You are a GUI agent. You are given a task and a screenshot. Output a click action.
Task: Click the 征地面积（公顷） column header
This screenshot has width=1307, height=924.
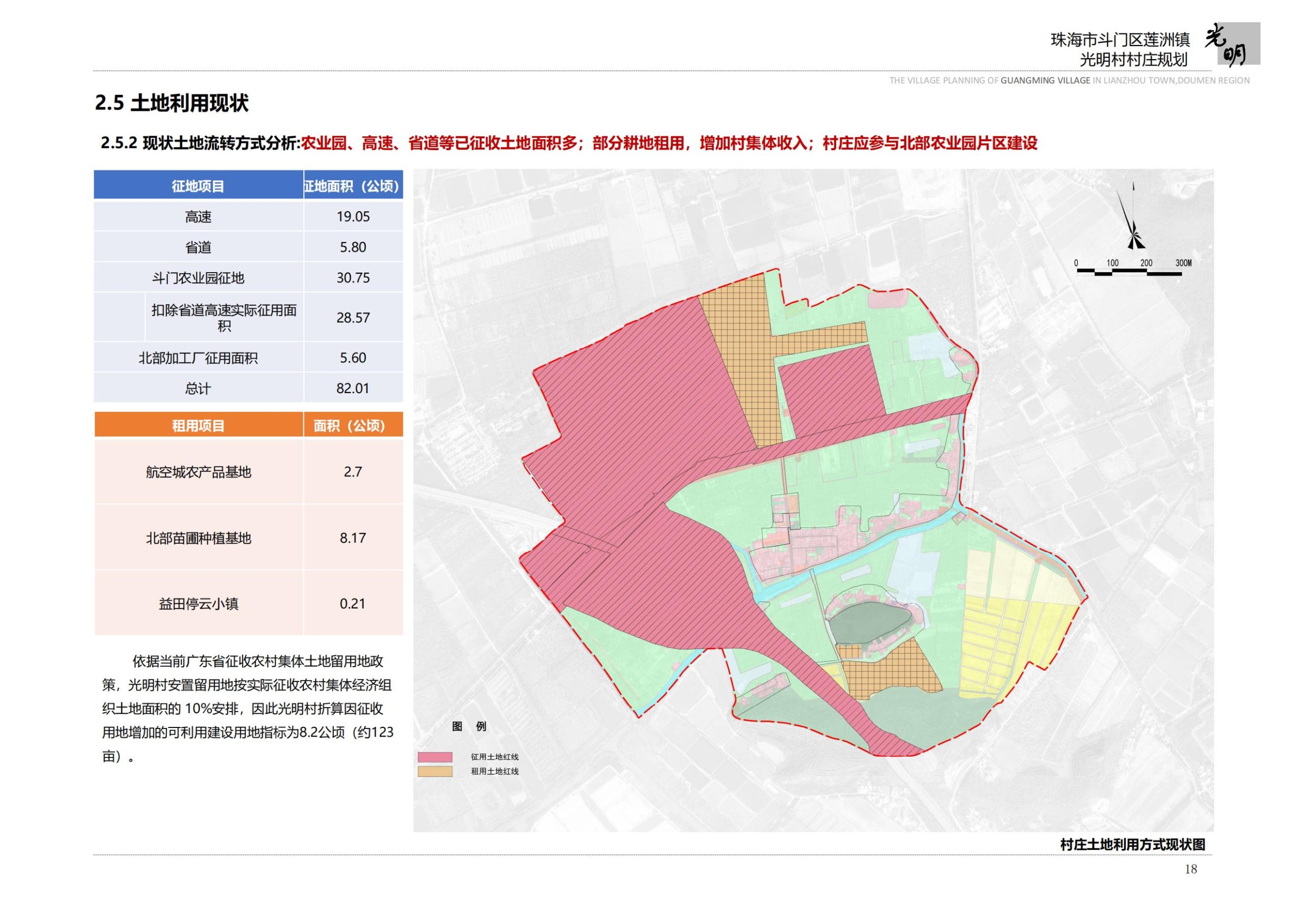point(353,186)
